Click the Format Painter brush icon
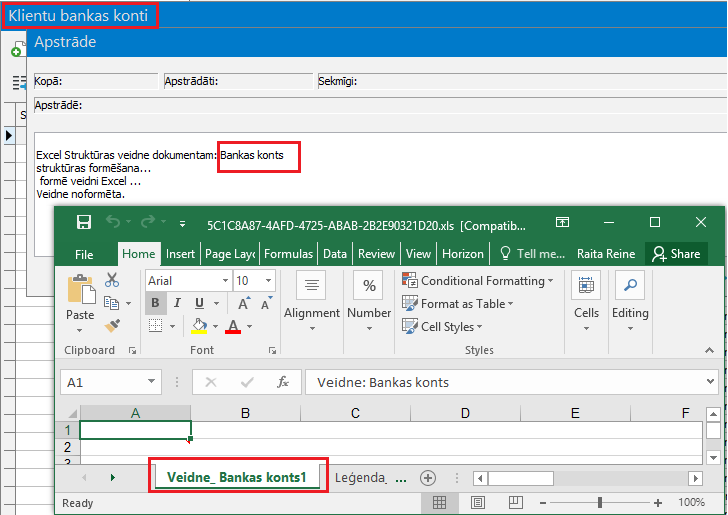This screenshot has width=728, height=515. 112,325
